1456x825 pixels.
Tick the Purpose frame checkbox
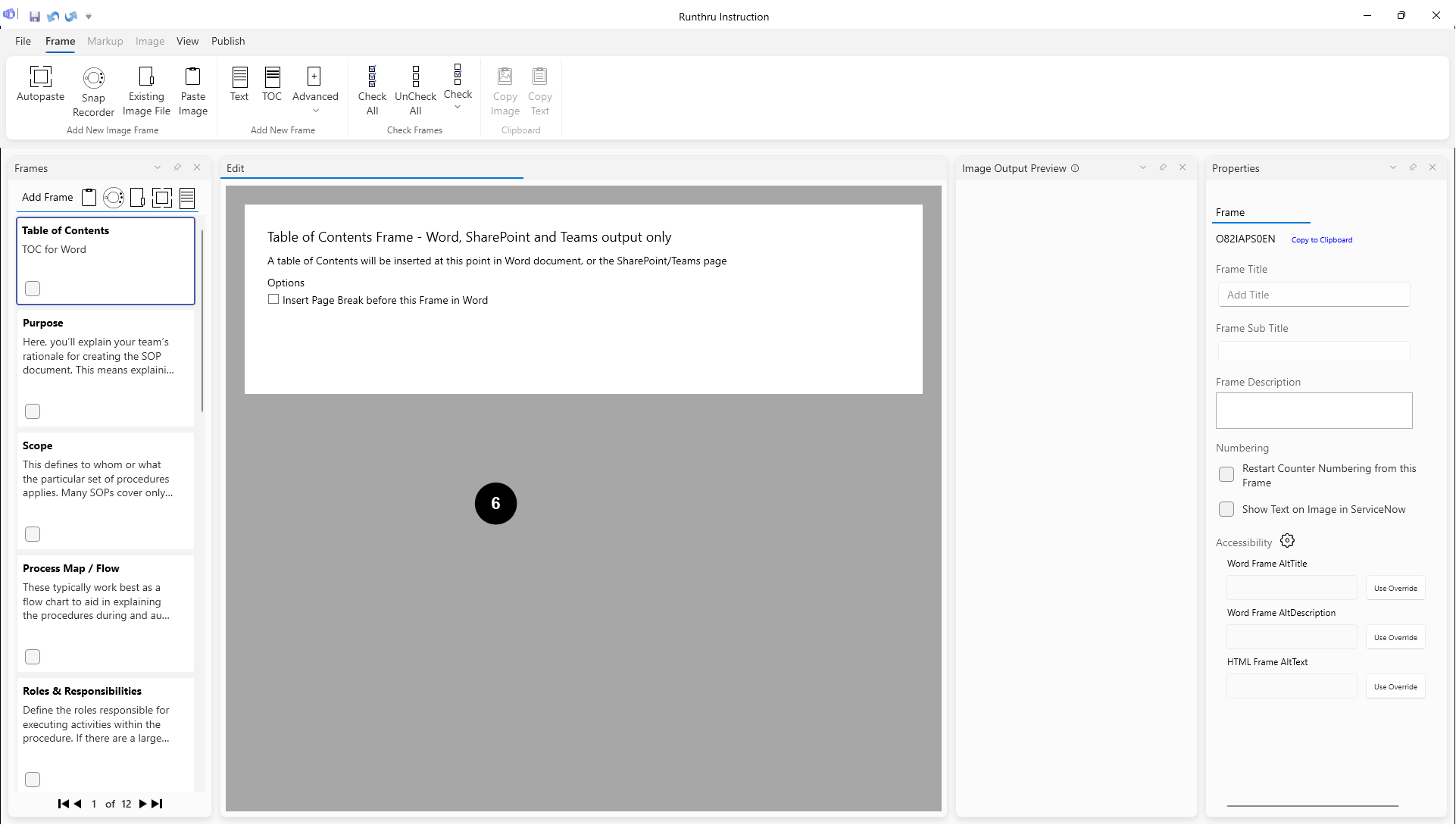[x=33, y=411]
